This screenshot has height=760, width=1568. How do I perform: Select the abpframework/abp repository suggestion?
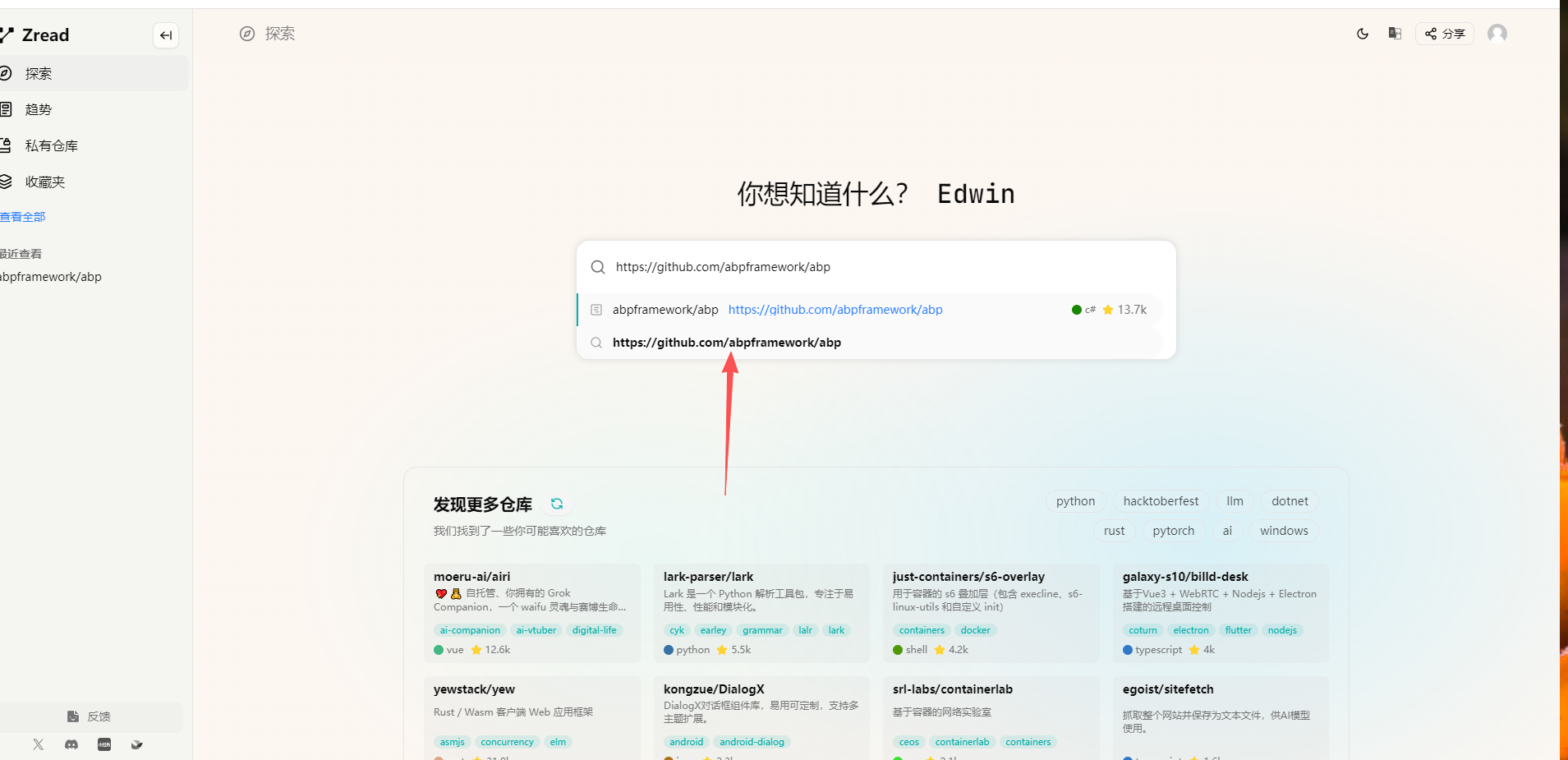pyautogui.click(x=870, y=310)
